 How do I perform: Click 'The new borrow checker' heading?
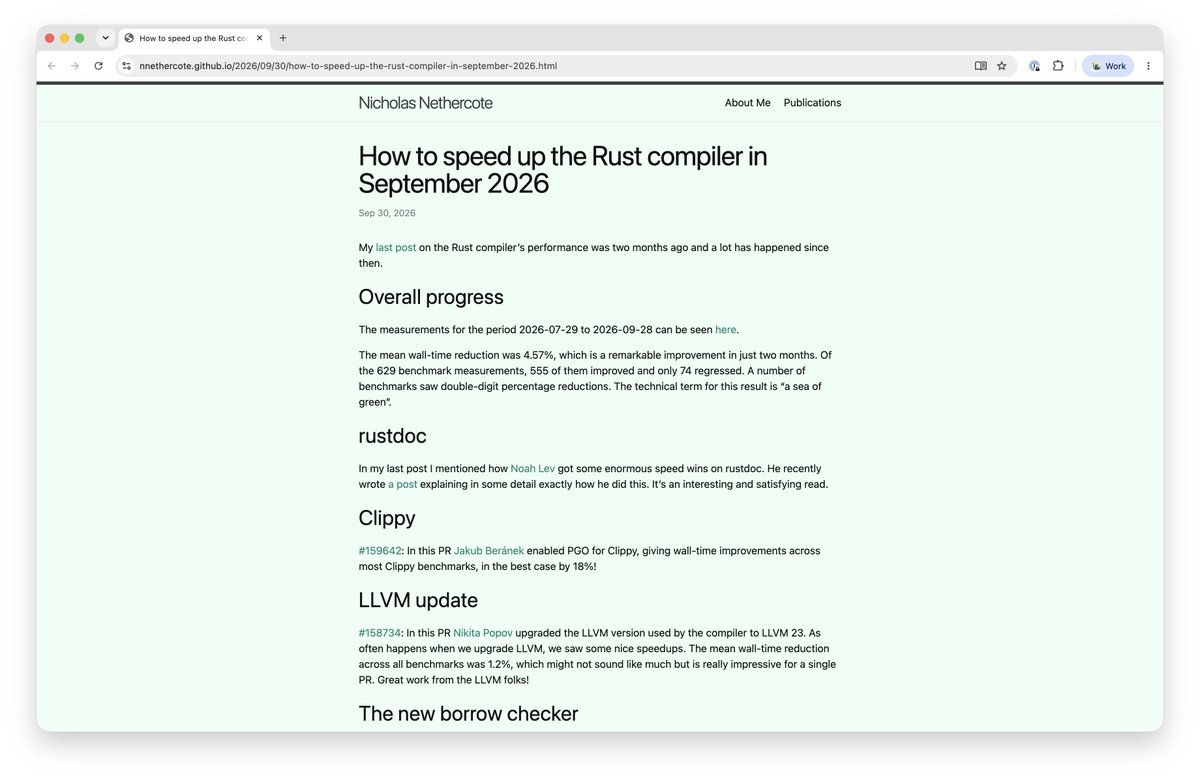click(468, 713)
